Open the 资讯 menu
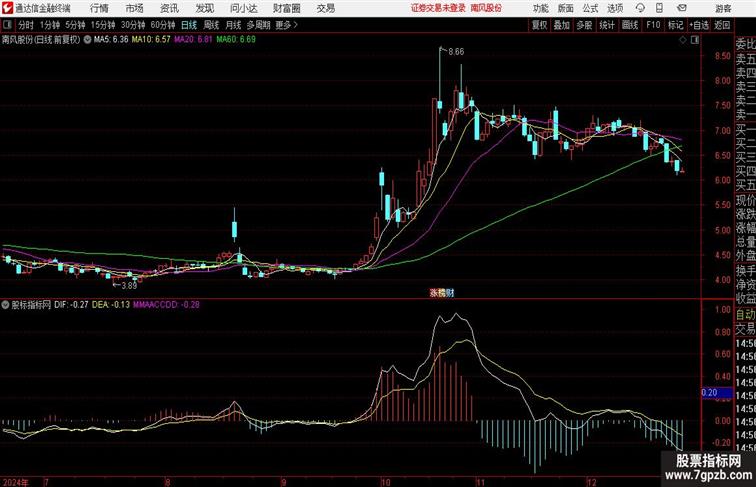This screenshot has height=487, width=756. coord(169,8)
